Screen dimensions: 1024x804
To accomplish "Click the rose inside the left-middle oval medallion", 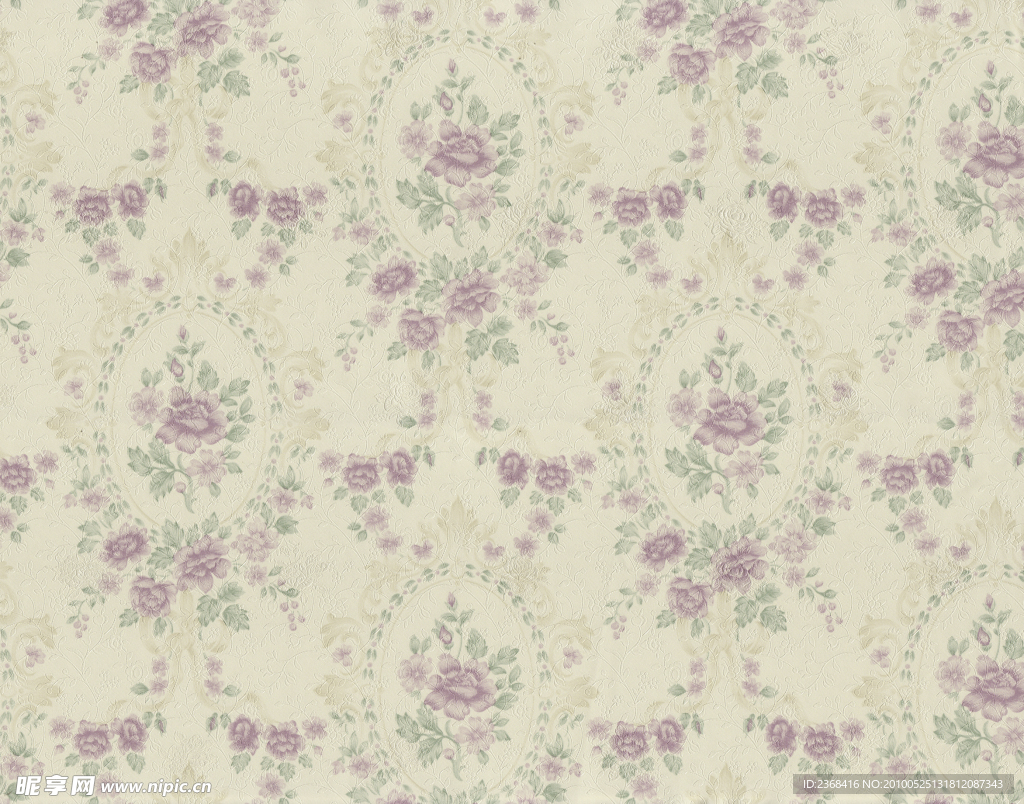I will [x=190, y=420].
